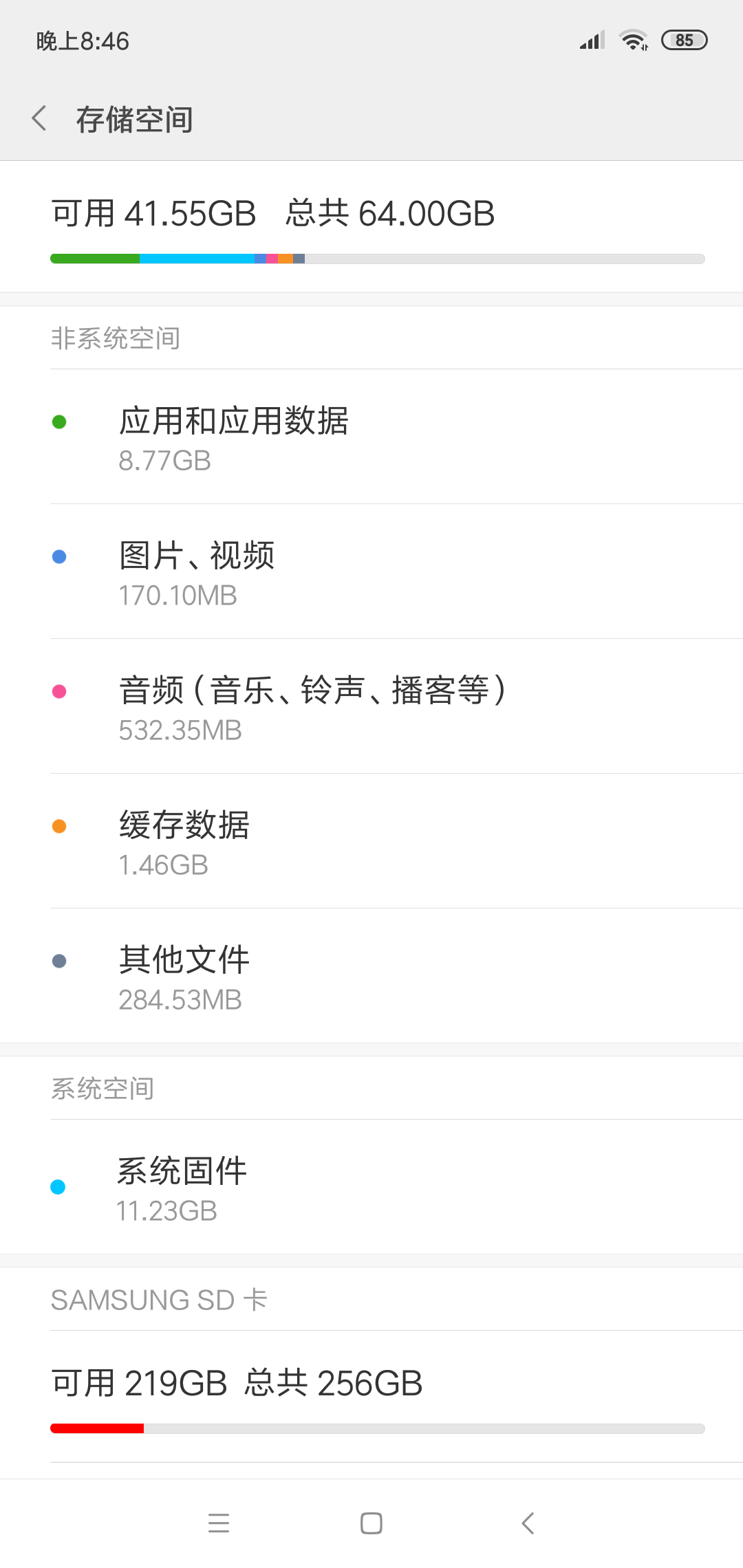Tap the navigation bar recent apps icon
The height and width of the screenshot is (1568, 743).
(x=219, y=1523)
